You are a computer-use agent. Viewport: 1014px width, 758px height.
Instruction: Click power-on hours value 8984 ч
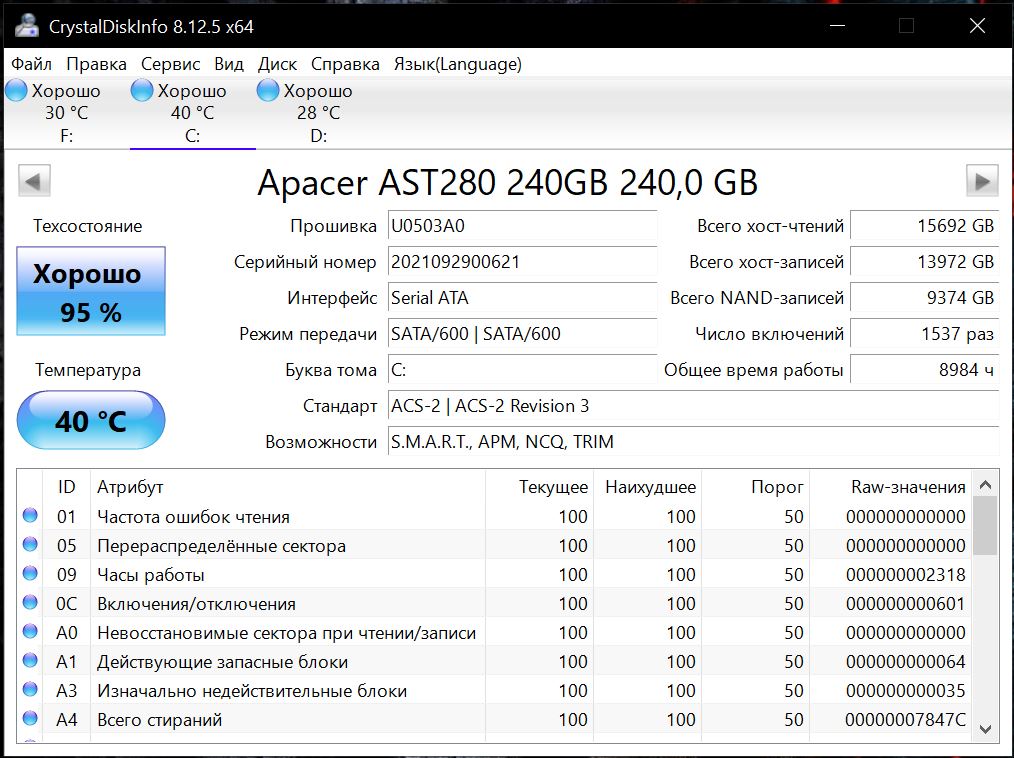click(924, 370)
